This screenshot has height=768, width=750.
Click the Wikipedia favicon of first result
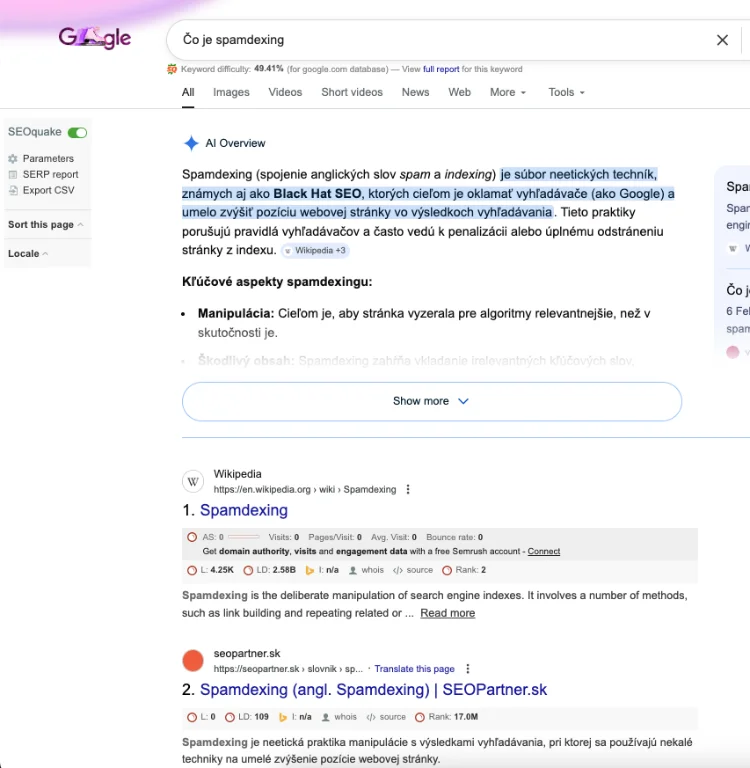point(193,482)
